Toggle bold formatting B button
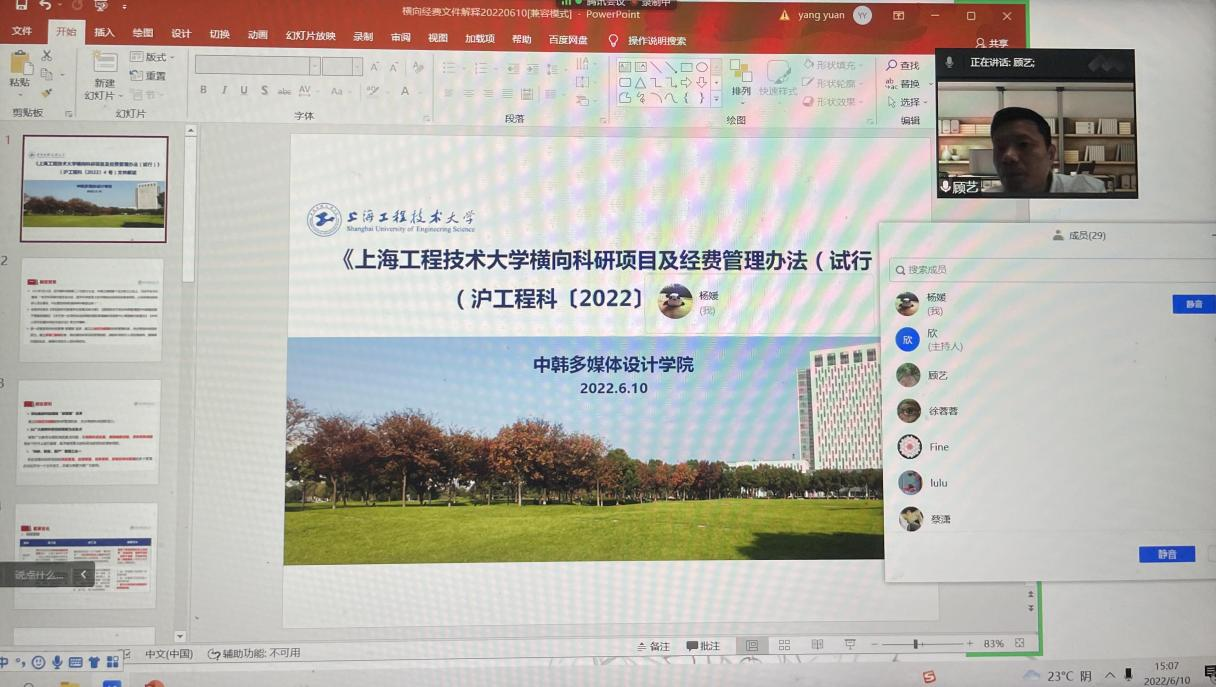Screen dimensions: 1216x687 pos(203,90)
